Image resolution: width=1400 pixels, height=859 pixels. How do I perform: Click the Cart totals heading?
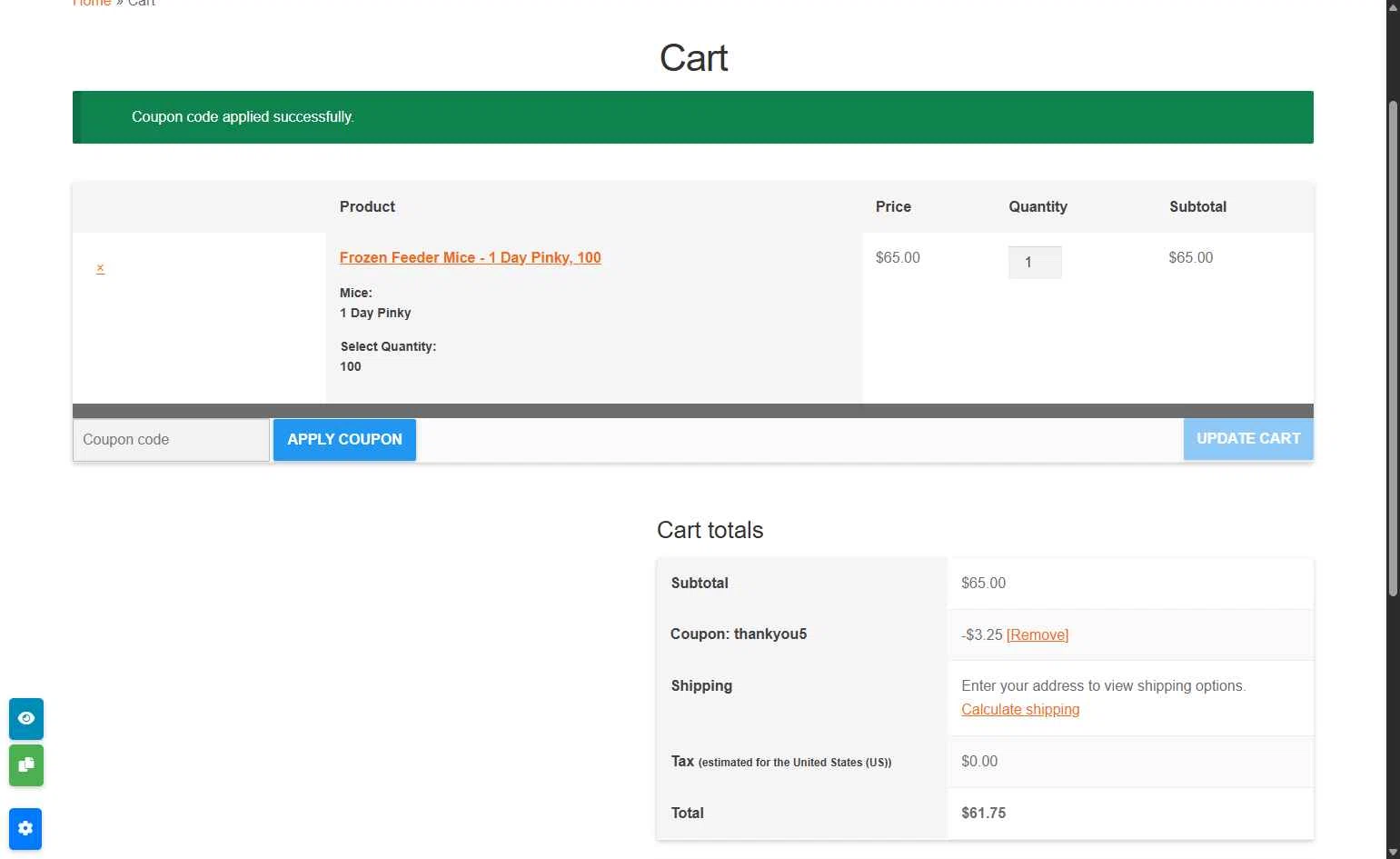coord(710,530)
